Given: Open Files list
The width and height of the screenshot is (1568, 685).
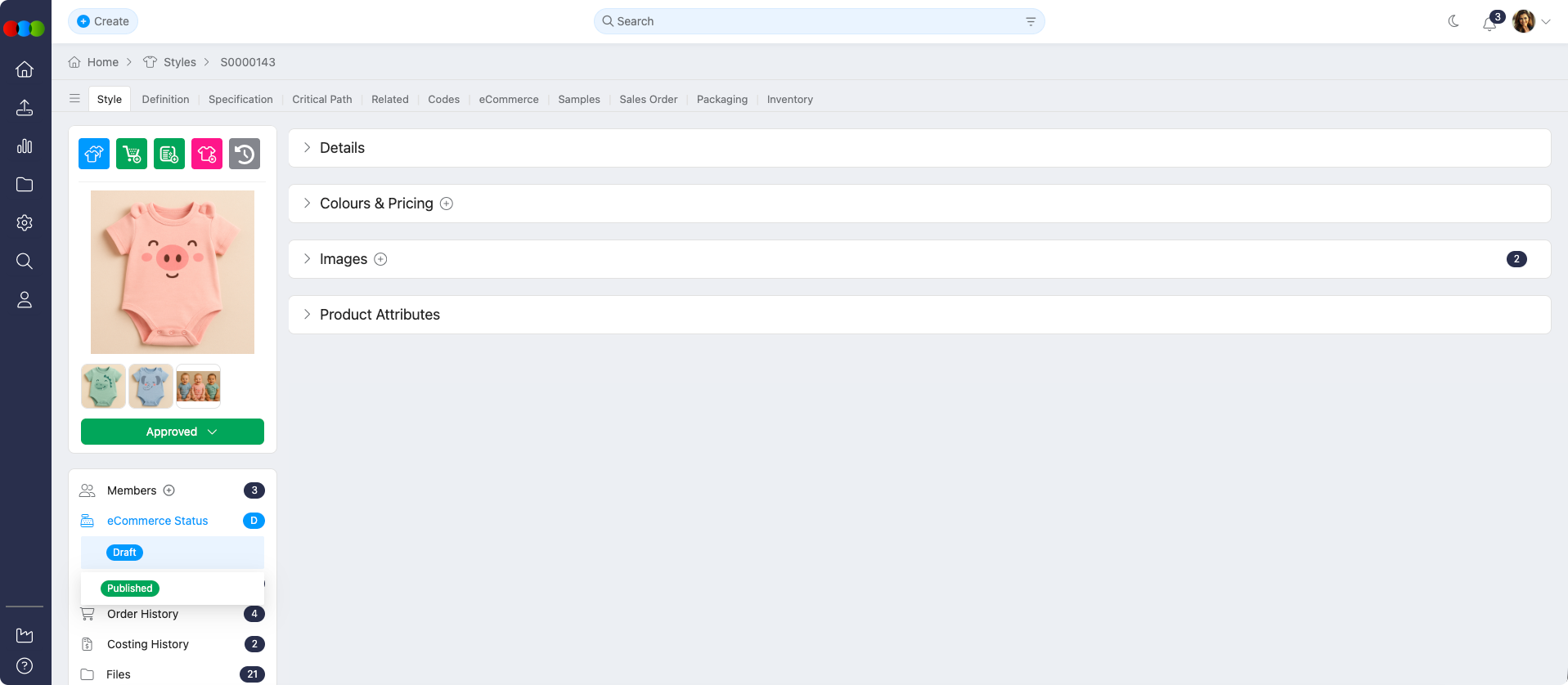Looking at the screenshot, I should [119, 674].
